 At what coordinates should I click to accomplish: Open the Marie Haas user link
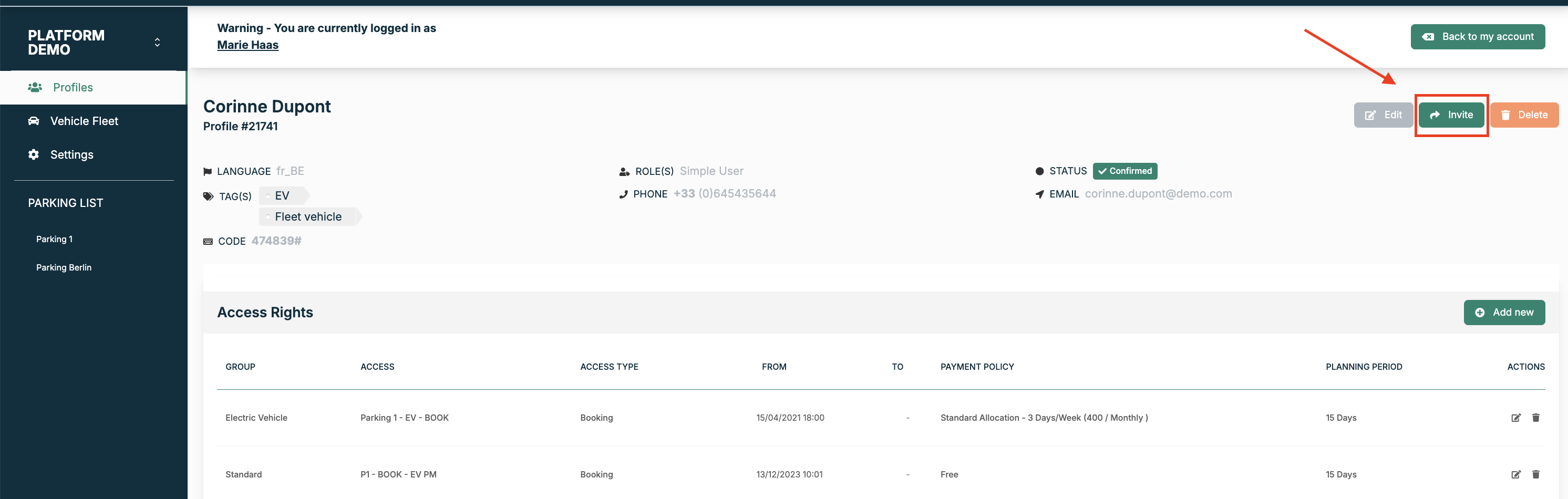(x=247, y=45)
